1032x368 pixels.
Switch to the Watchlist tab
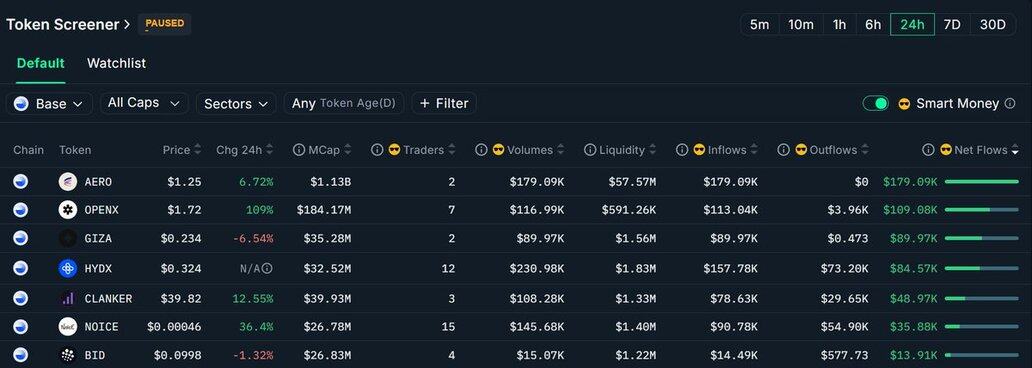click(116, 63)
